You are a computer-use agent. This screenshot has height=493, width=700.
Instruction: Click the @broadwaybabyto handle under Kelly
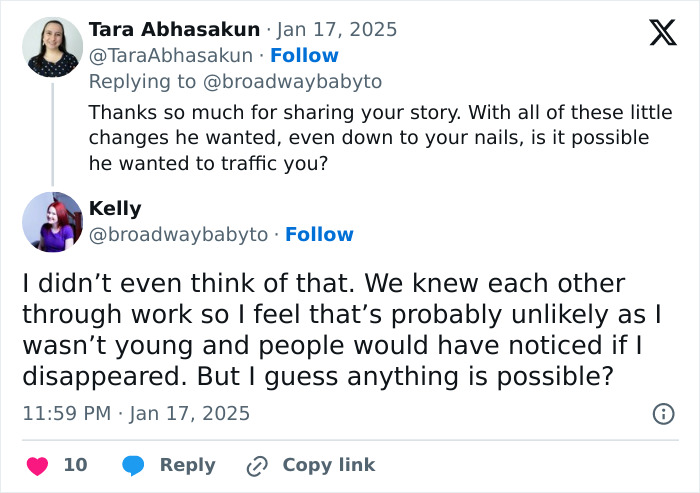(179, 234)
